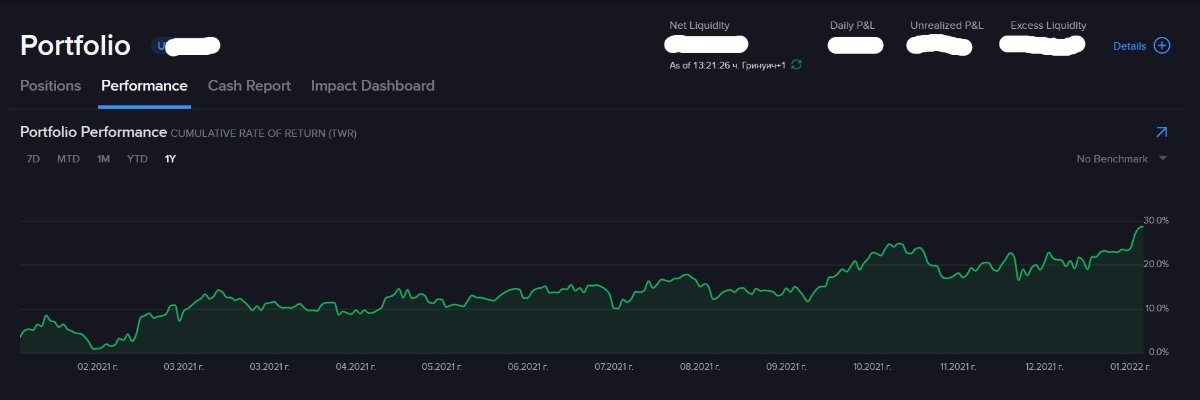
Task: Click the Net Liquidity value
Action: tap(706, 45)
